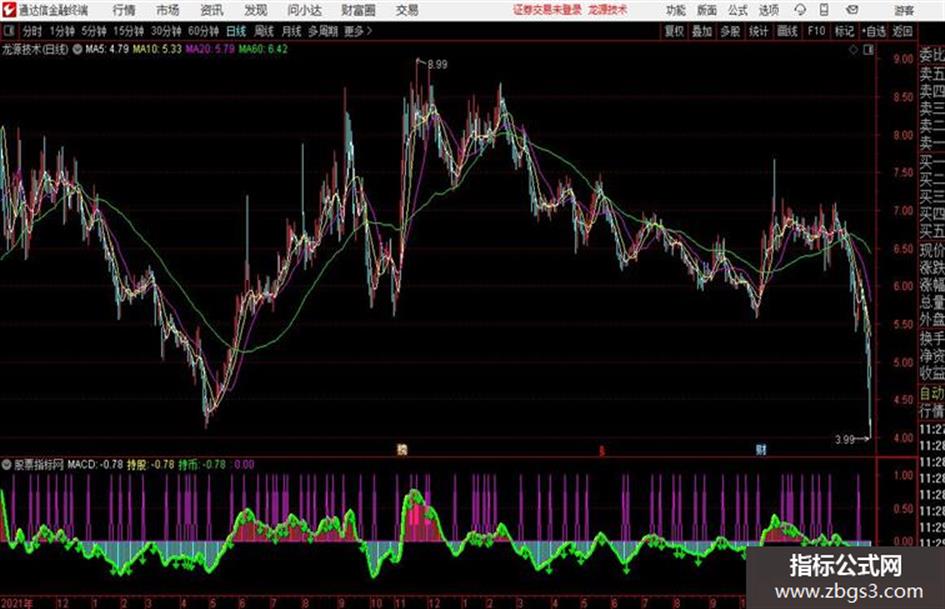
Task: Click the 标记 mark button
Action: [844, 31]
